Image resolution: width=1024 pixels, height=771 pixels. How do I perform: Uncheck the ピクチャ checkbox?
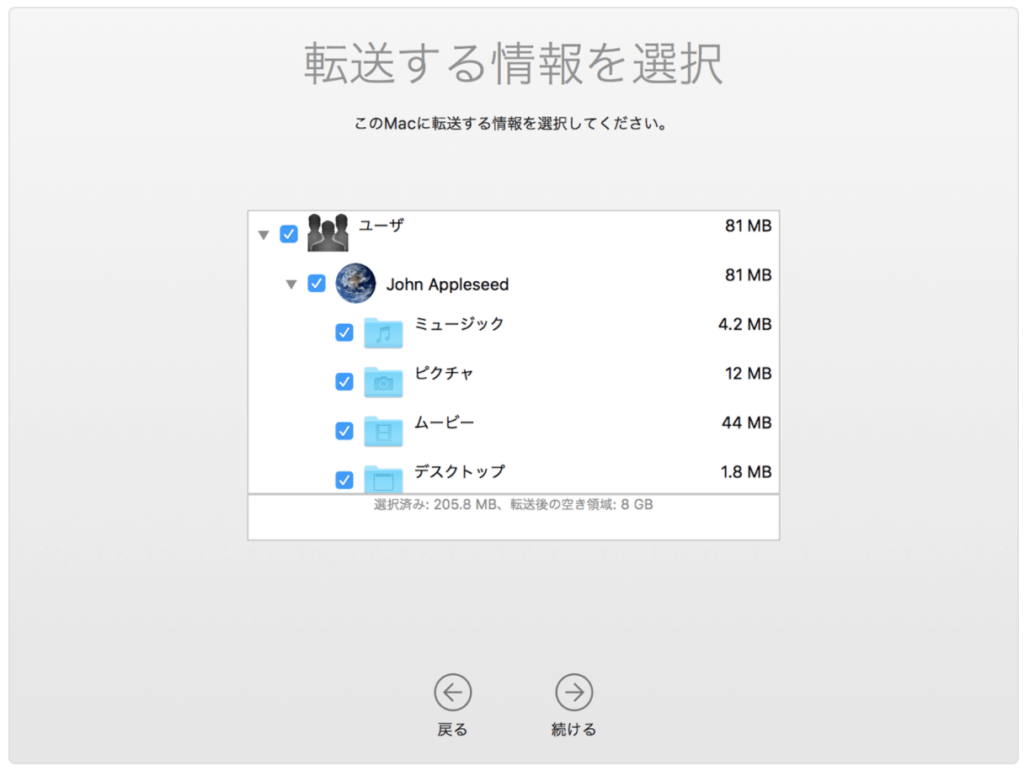[344, 381]
